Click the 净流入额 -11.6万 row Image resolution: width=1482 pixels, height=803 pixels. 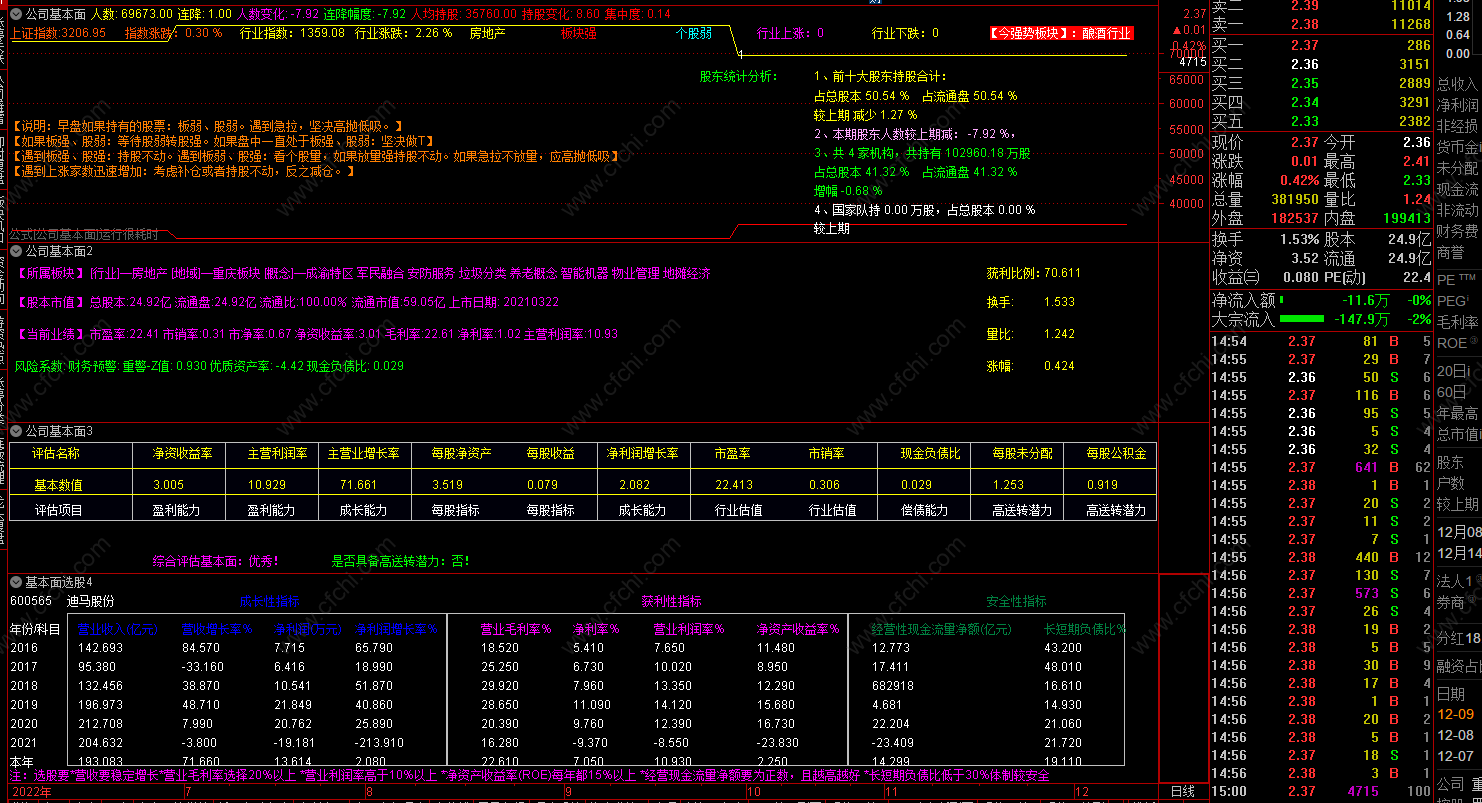pyautogui.click(x=1321, y=300)
